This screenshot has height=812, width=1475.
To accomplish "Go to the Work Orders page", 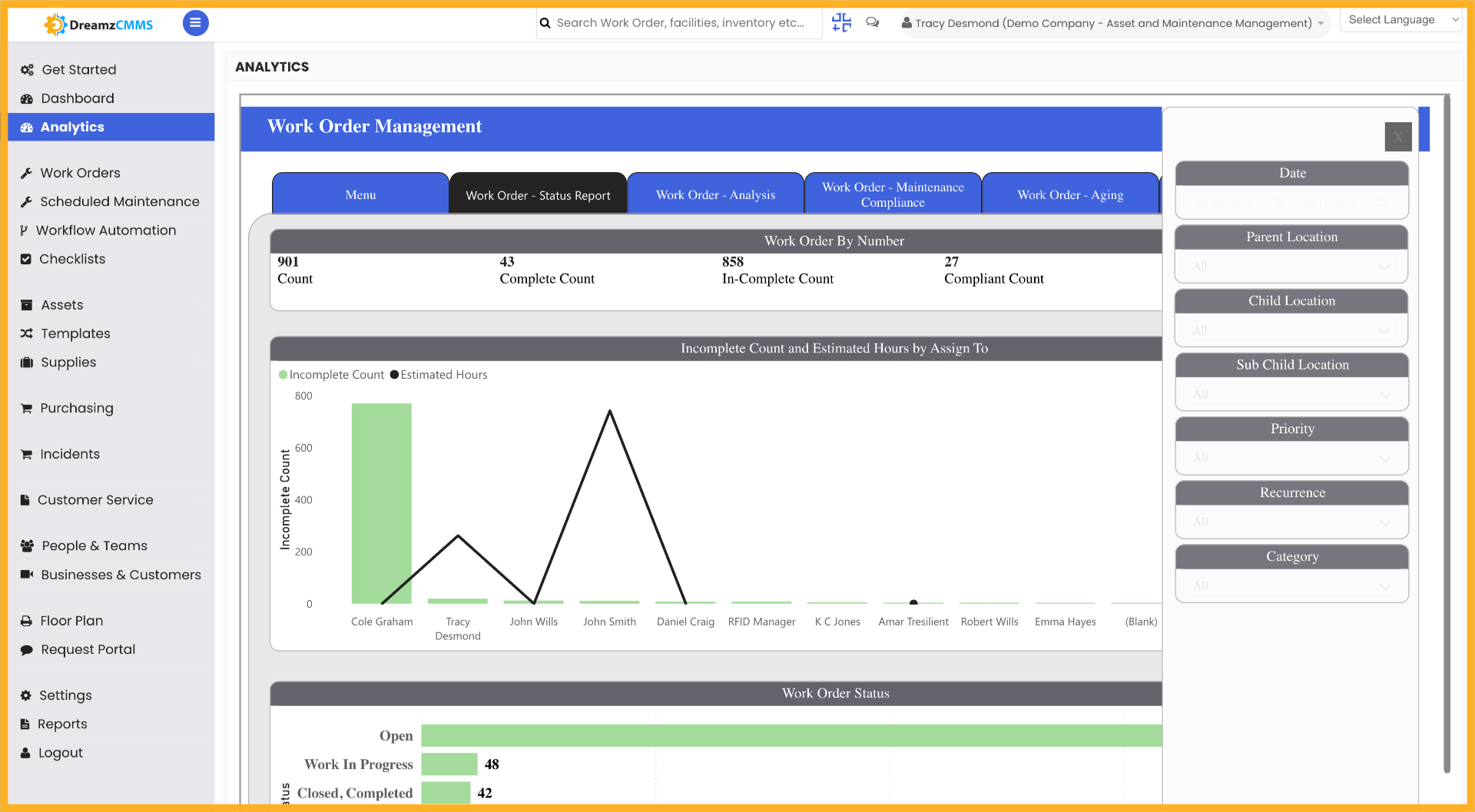I will click(80, 173).
